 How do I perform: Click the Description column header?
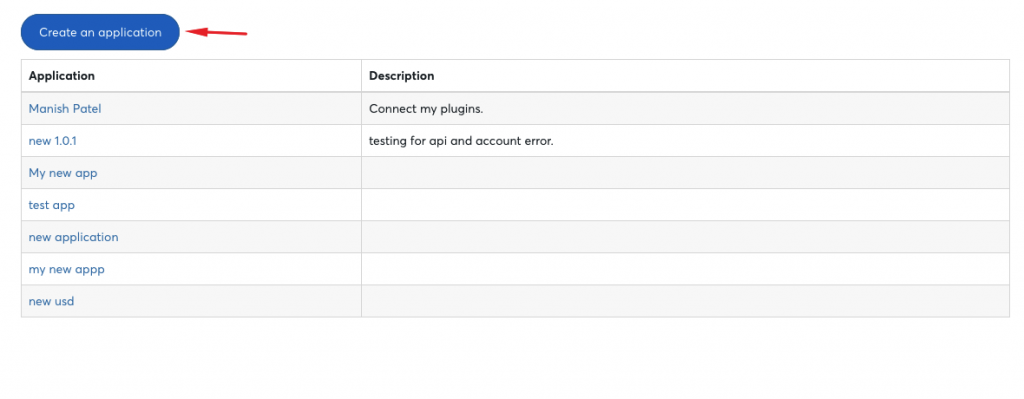tap(402, 76)
